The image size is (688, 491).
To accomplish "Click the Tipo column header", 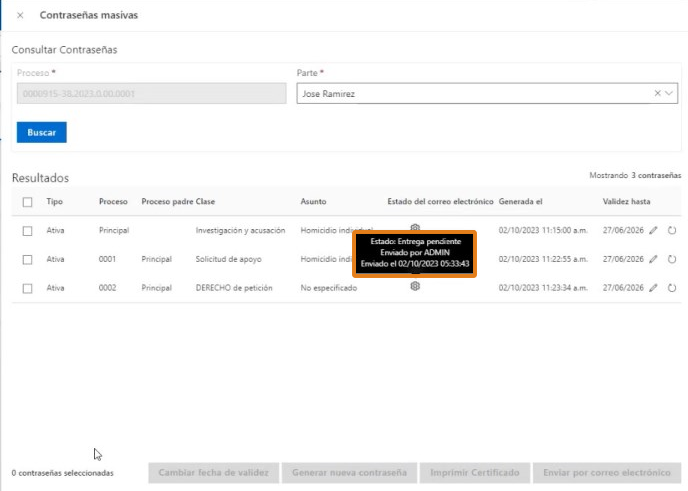I will coord(54,201).
